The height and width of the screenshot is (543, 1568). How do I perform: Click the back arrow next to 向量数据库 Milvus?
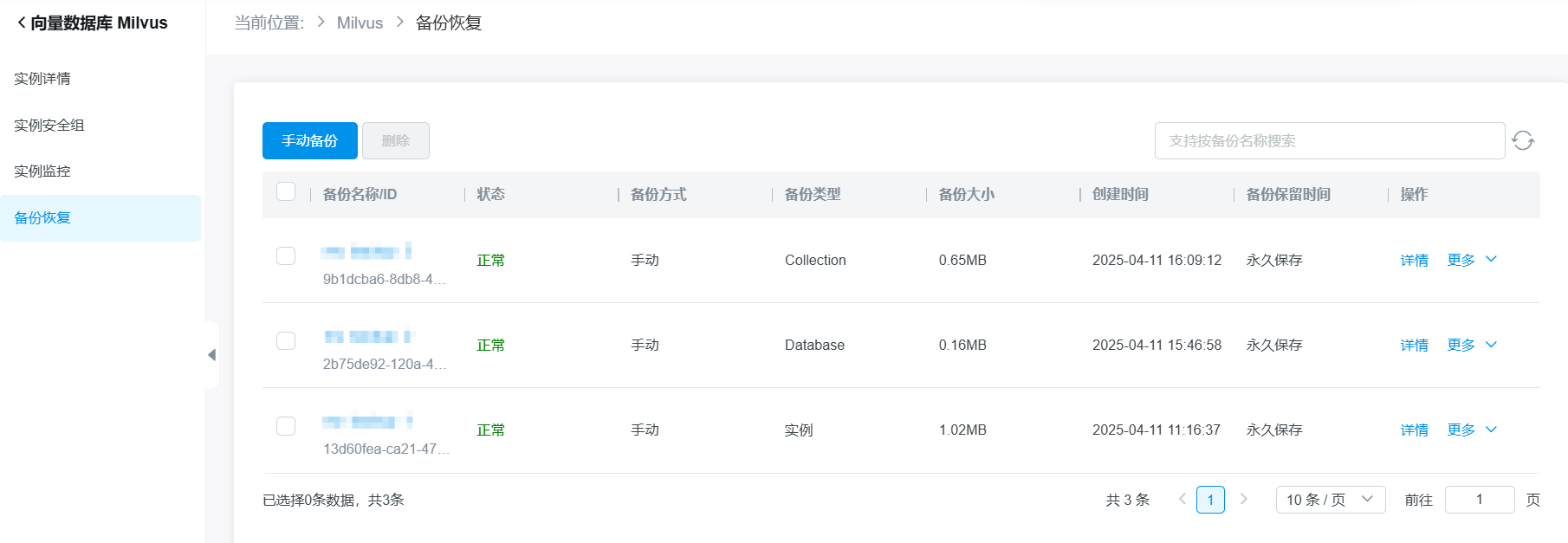[x=21, y=23]
